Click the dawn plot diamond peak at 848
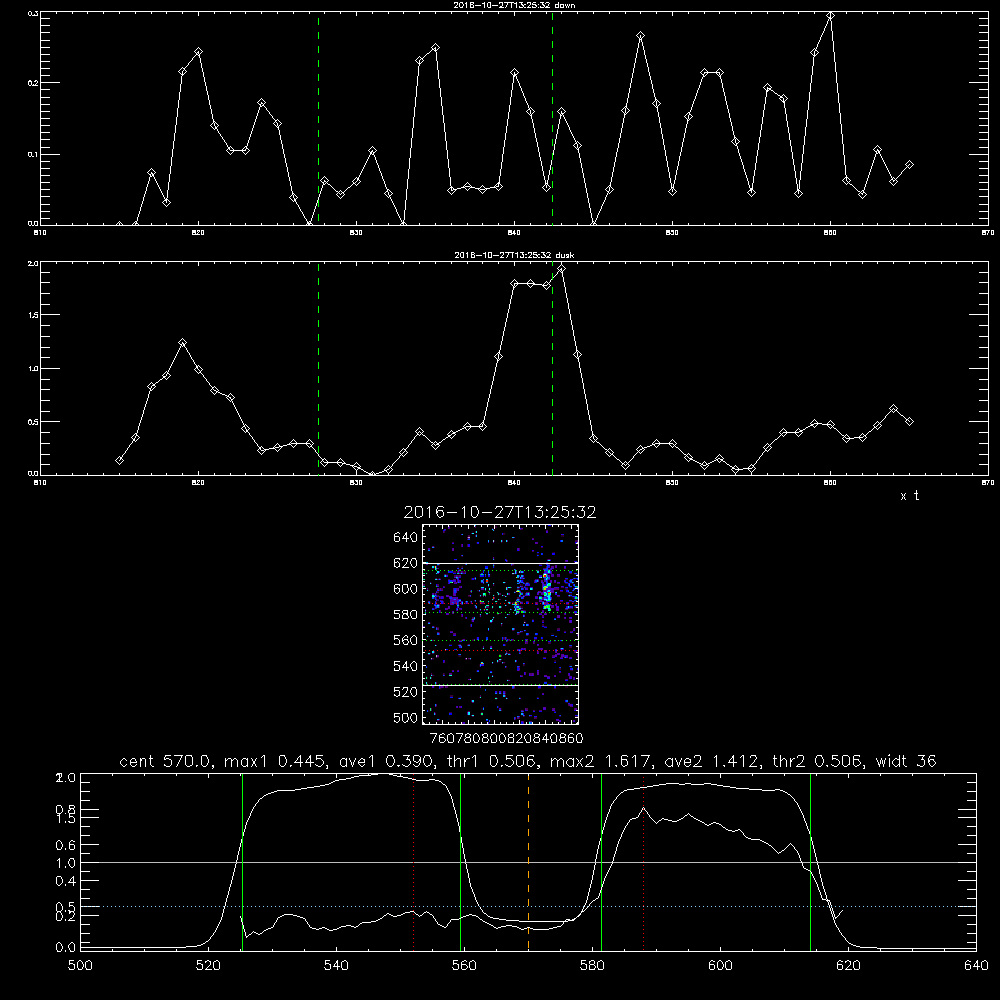The image size is (1000, 1000). click(x=641, y=36)
